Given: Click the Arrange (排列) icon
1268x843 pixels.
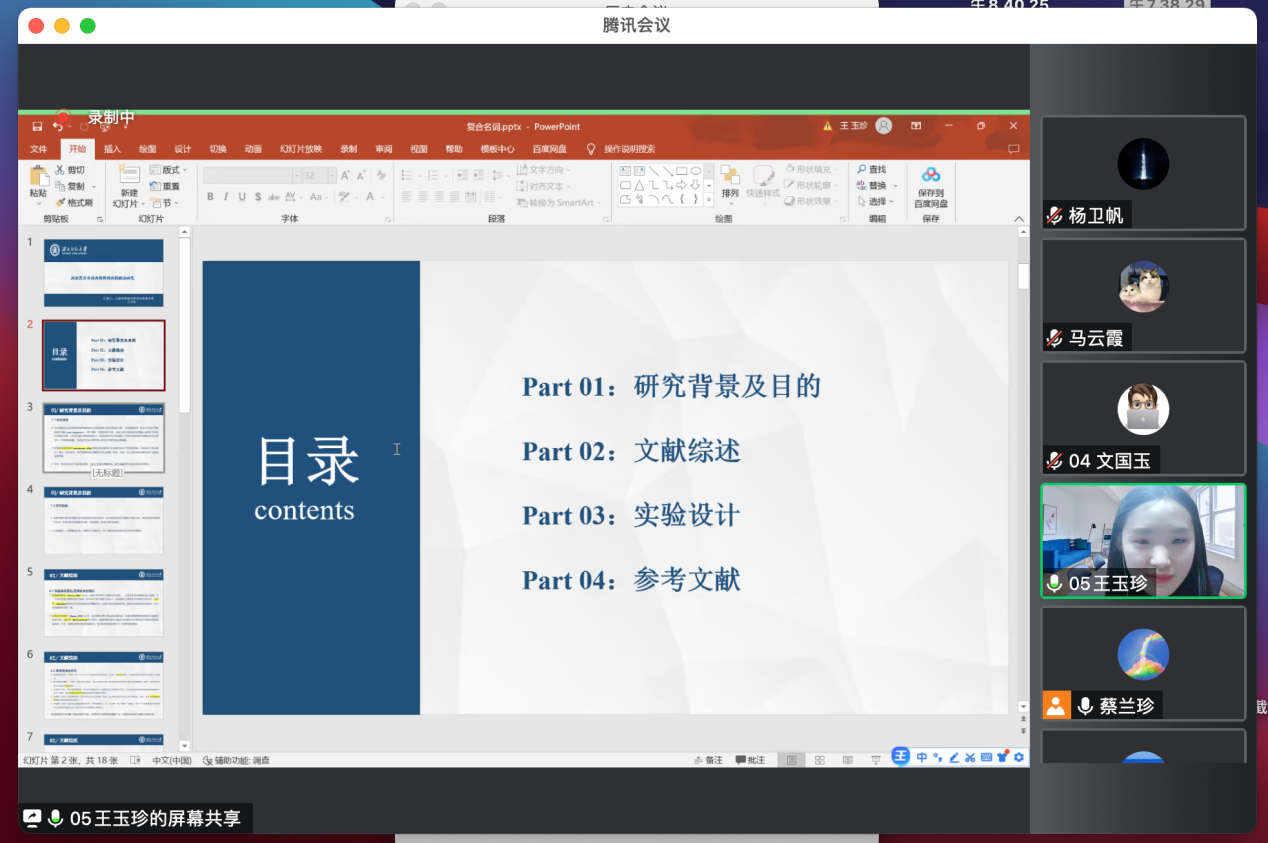Looking at the screenshot, I should (x=730, y=174).
